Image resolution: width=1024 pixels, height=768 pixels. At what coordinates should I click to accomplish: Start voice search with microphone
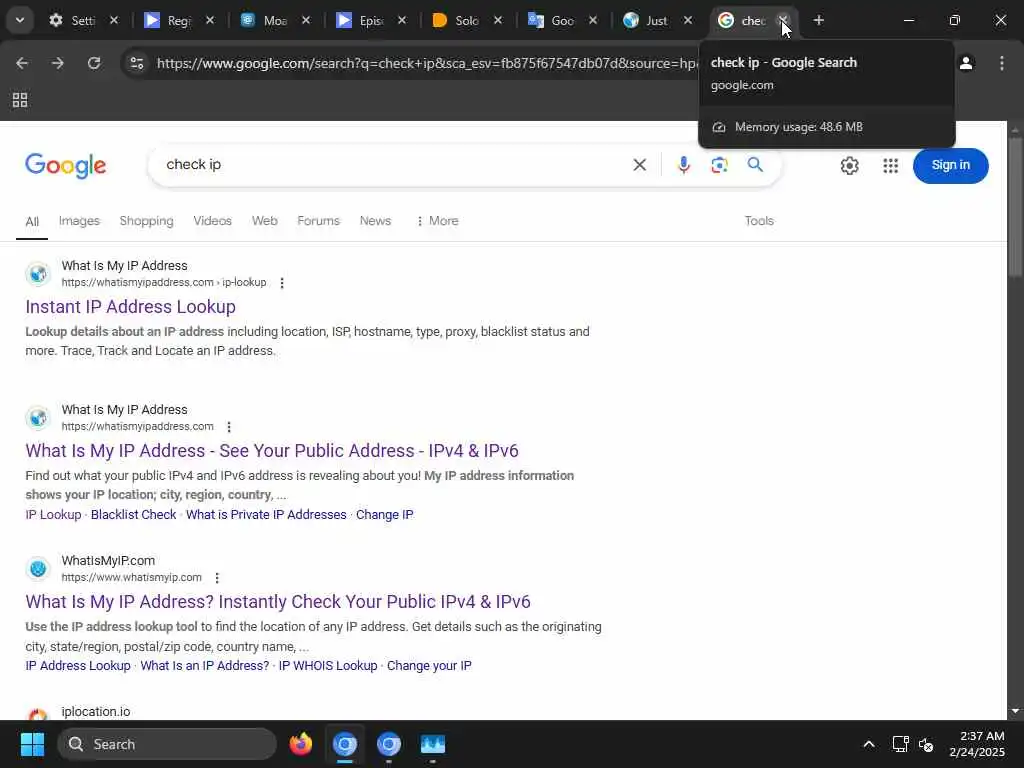coord(683,165)
